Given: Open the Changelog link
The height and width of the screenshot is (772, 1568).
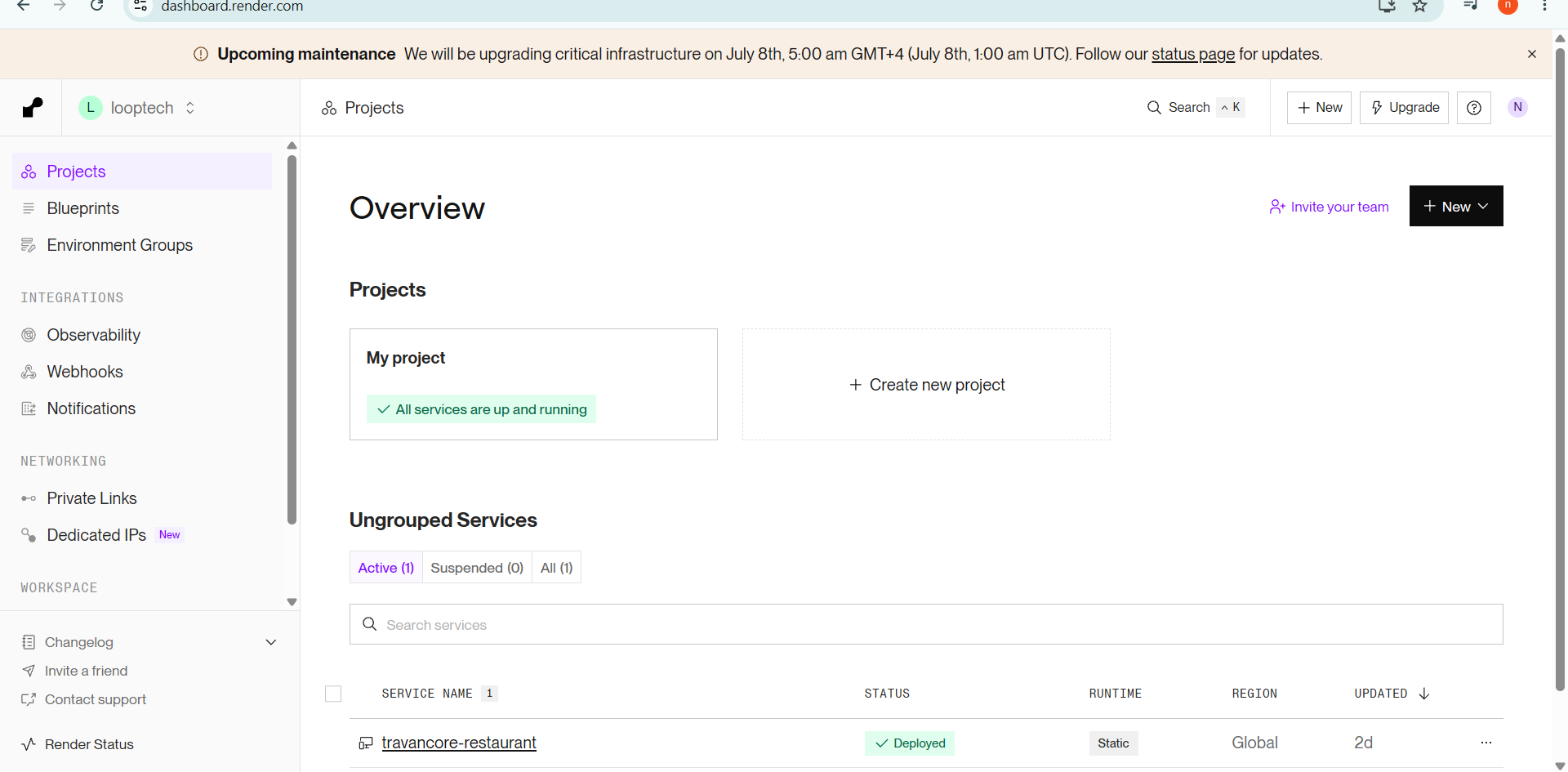Looking at the screenshot, I should pos(79,642).
